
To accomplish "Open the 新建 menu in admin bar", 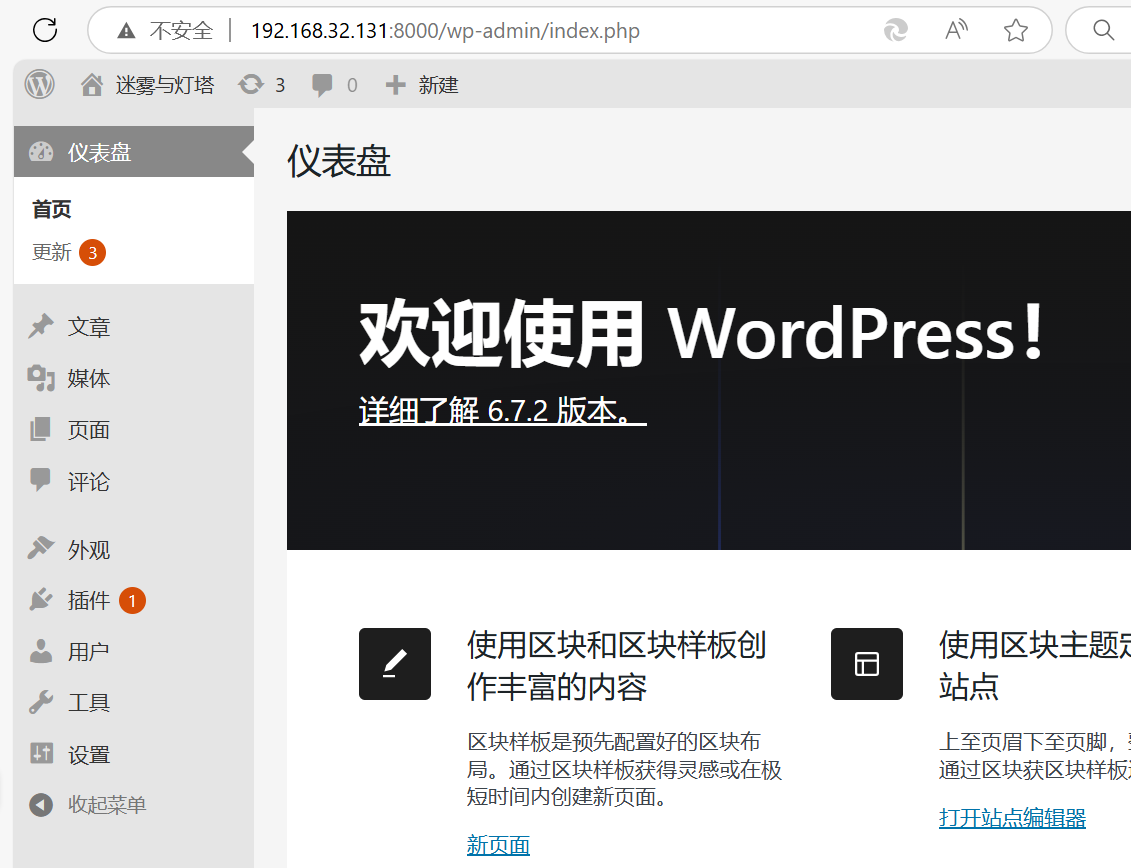I will coord(438,85).
